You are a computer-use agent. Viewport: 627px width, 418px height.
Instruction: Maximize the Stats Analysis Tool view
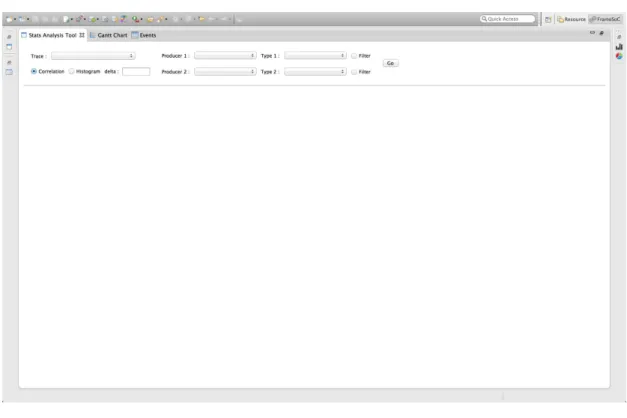(x=601, y=33)
